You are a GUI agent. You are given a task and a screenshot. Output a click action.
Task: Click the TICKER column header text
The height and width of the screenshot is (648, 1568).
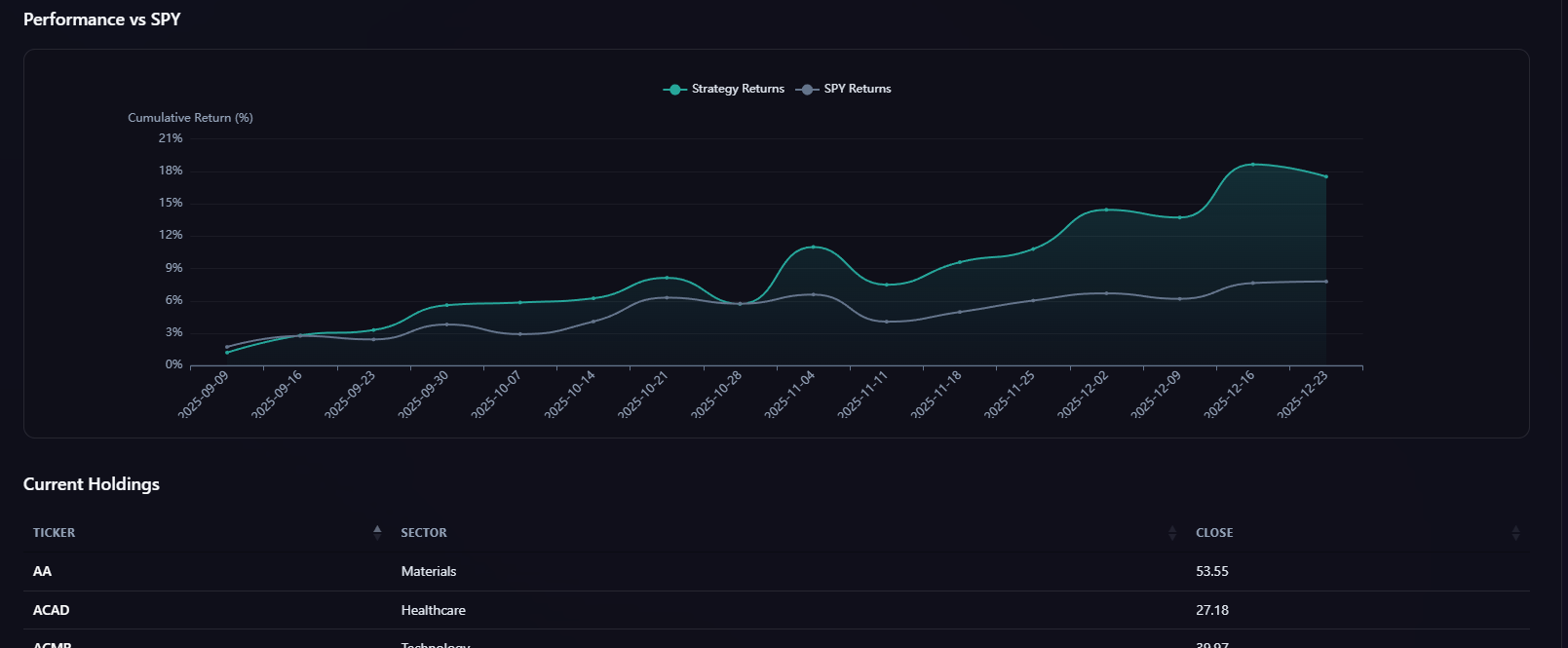(x=54, y=533)
